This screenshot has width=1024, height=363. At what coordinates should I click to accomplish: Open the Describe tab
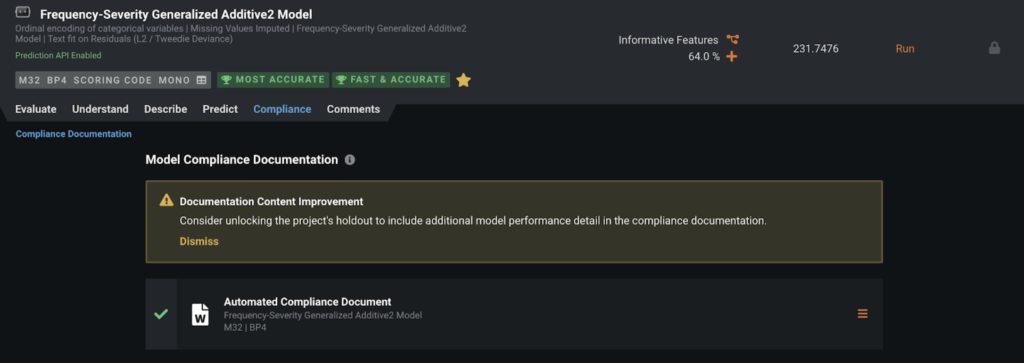pos(165,109)
